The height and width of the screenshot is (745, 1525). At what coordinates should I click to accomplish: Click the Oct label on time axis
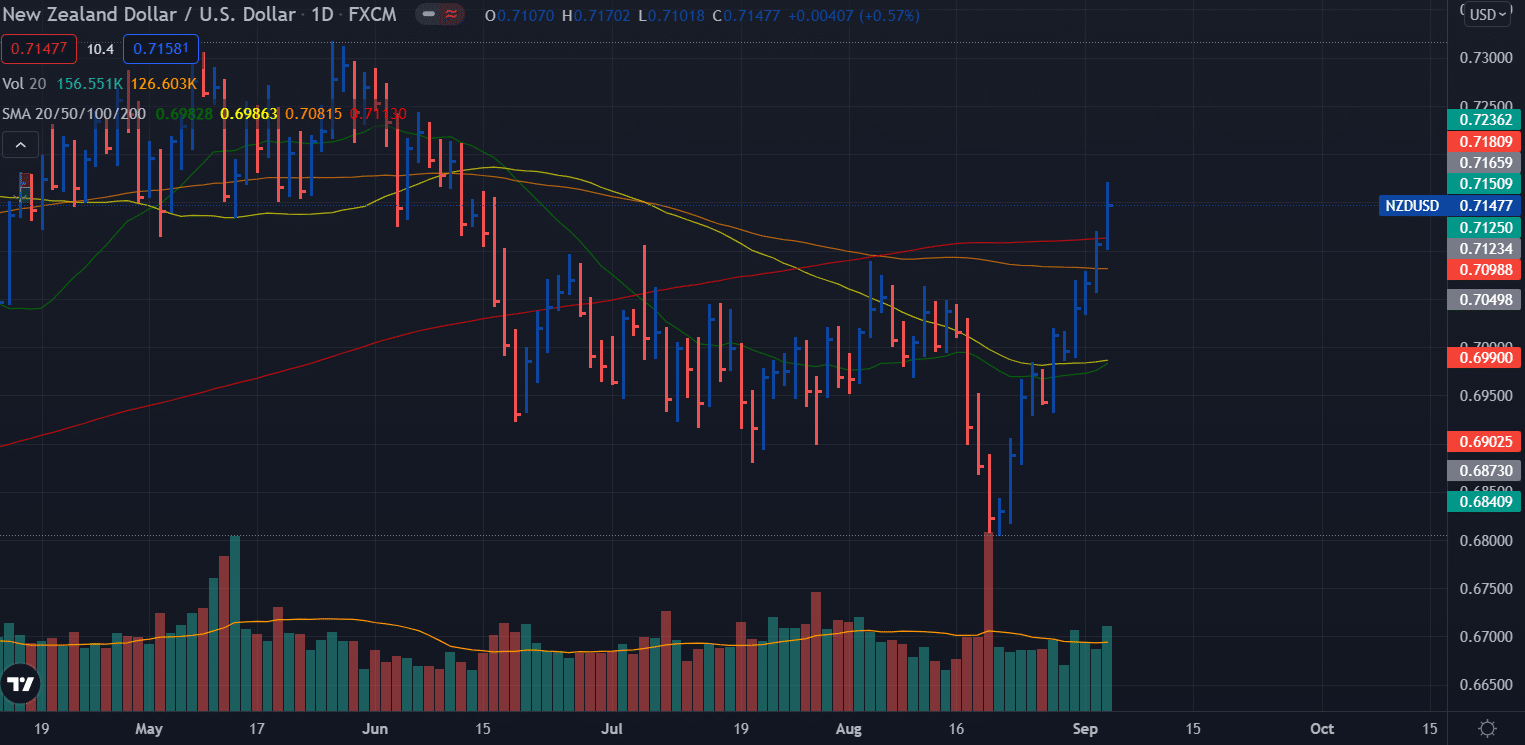(1322, 728)
